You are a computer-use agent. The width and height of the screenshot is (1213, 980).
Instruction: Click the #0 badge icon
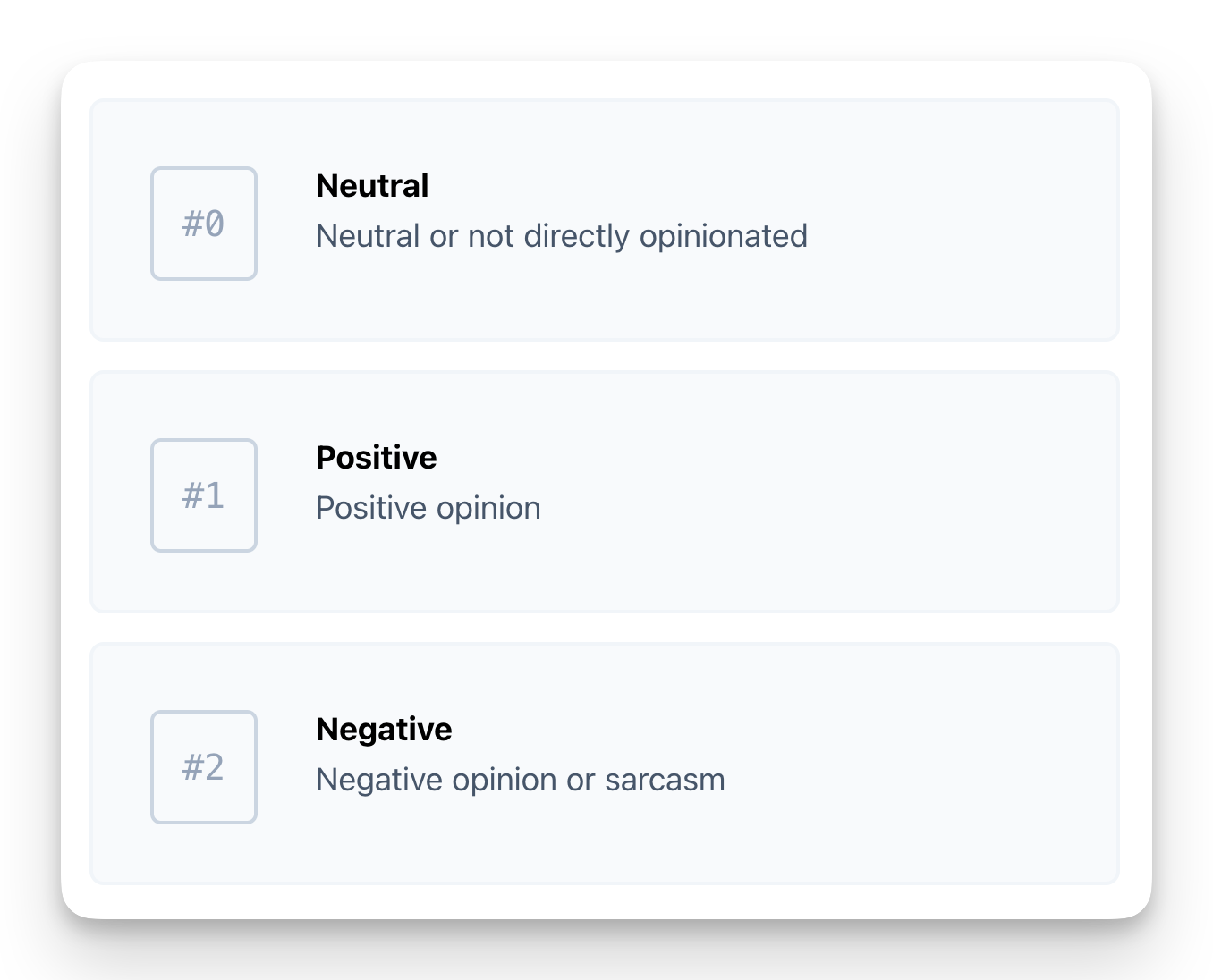[204, 224]
